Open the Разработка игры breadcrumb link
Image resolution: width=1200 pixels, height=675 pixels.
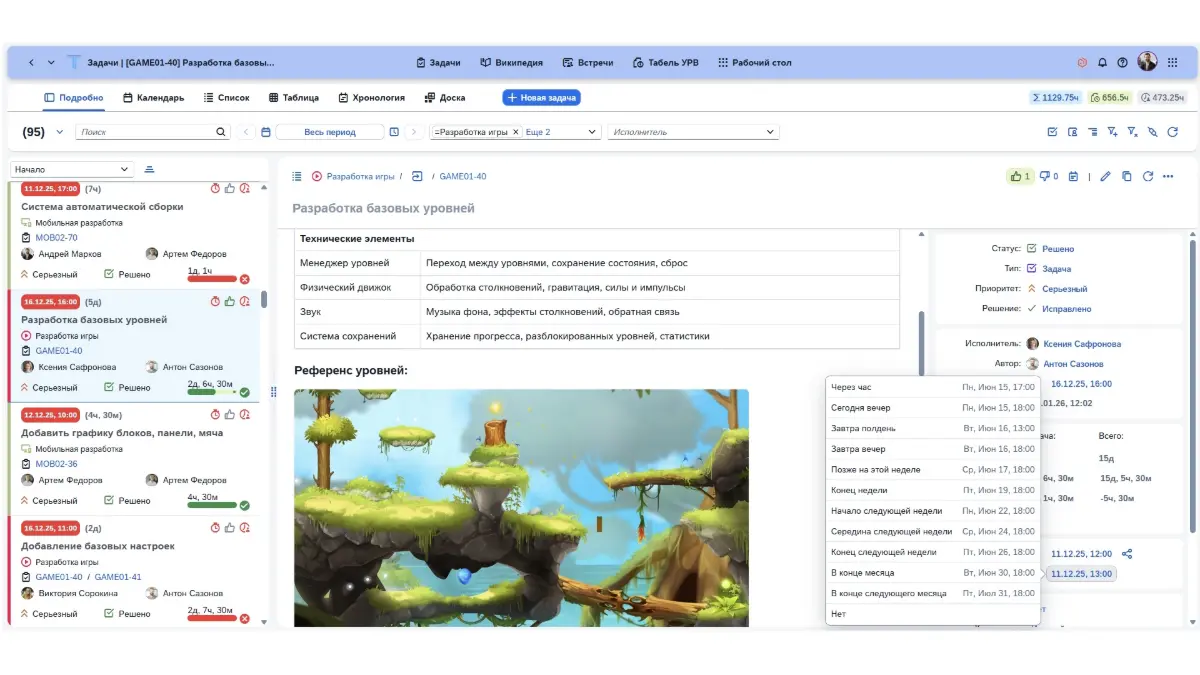tap(360, 176)
